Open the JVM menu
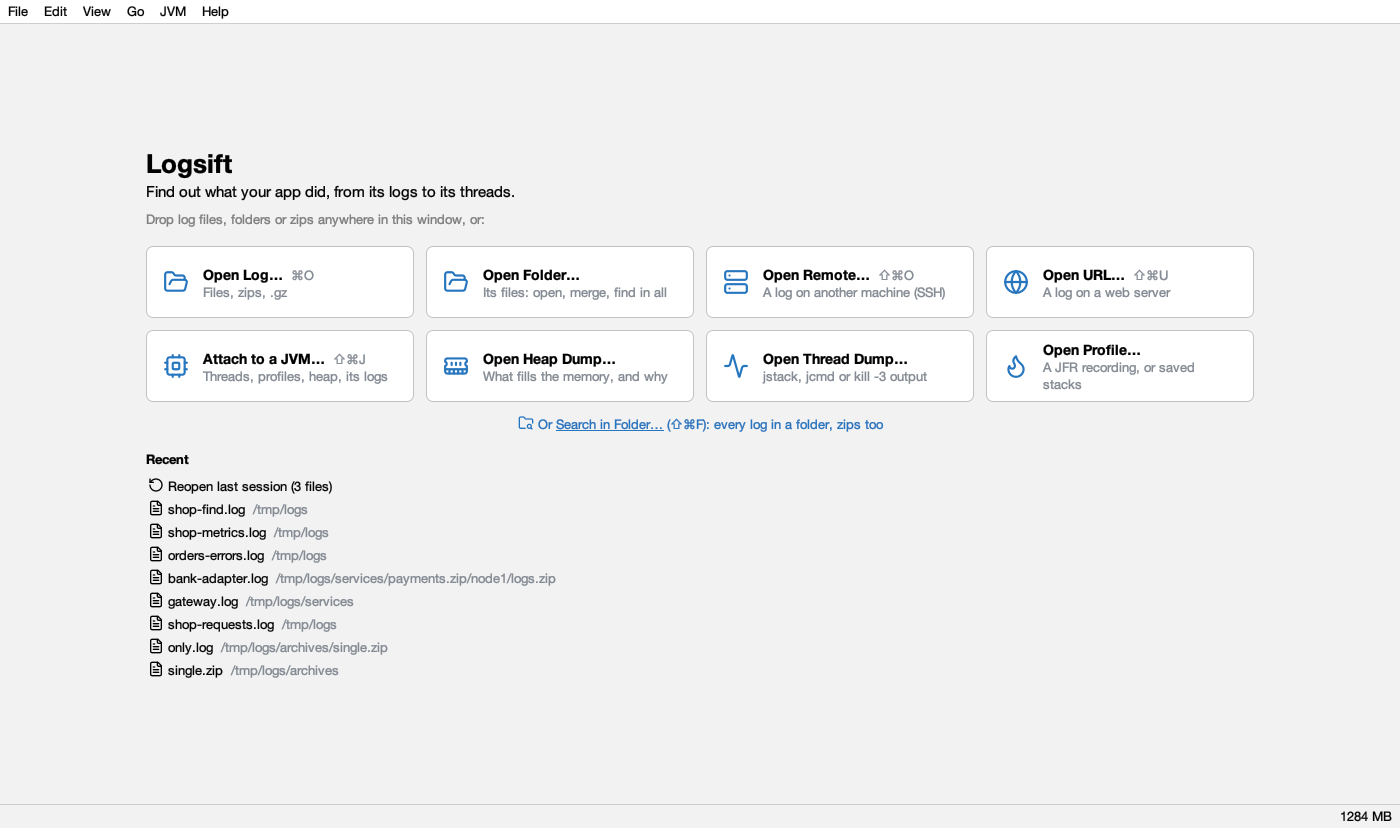Screen dimensions: 1400x828 173,11
